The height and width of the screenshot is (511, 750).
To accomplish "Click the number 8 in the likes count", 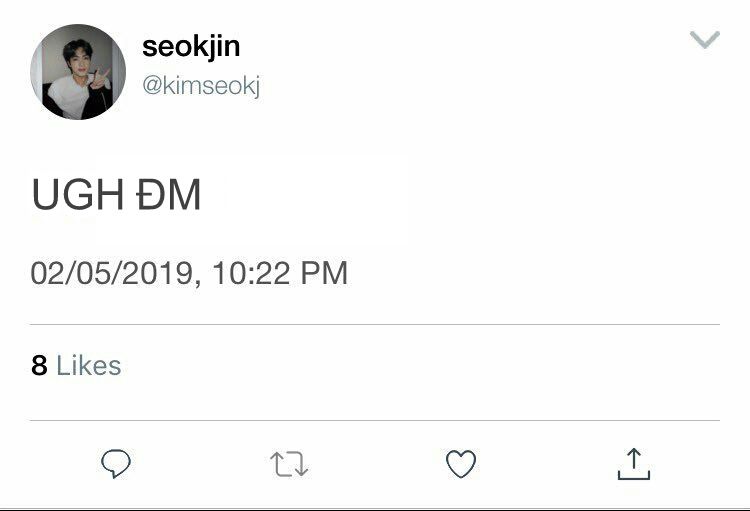I will 39,366.
